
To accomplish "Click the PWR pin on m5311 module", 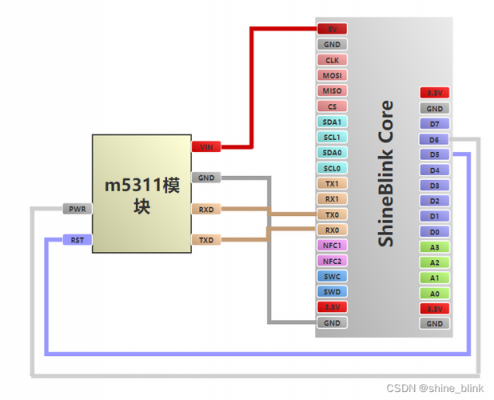I will pos(77,209).
